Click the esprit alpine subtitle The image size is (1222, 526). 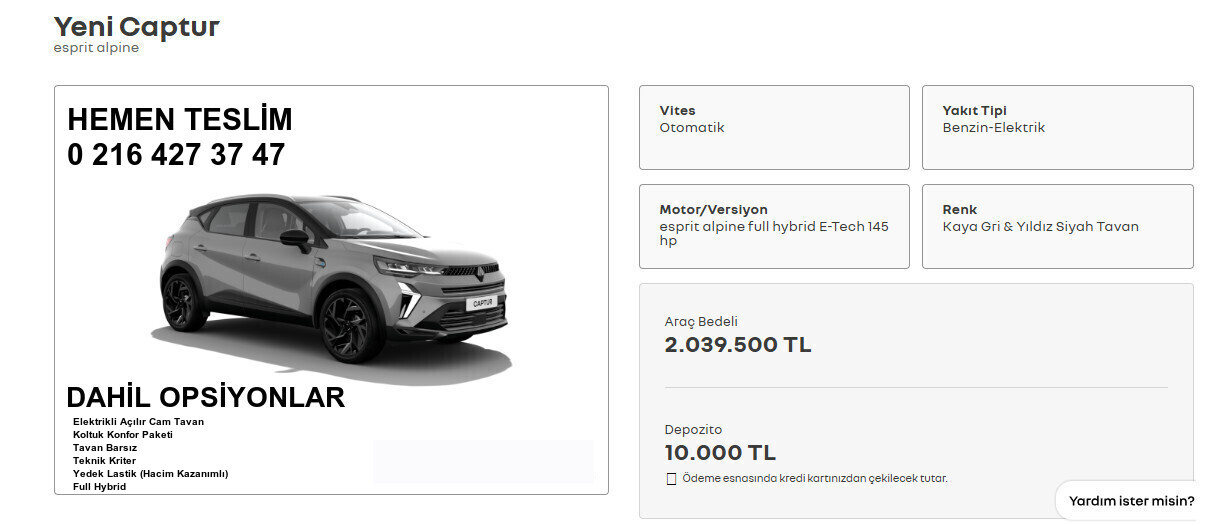(96, 48)
